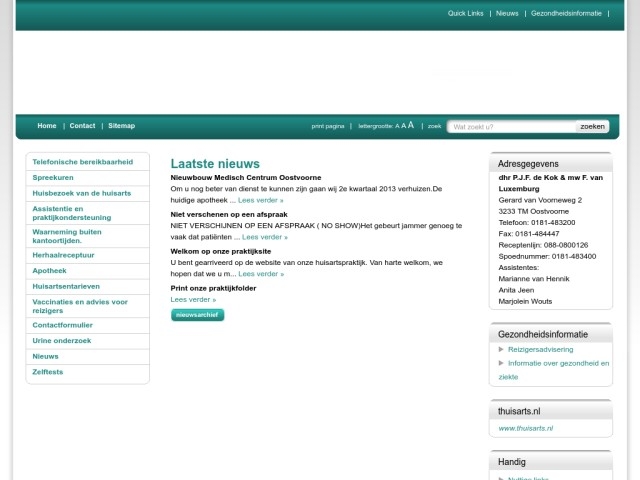The image size is (640, 480).
Task: Open Quick Links in top bar
Action: click(x=465, y=14)
